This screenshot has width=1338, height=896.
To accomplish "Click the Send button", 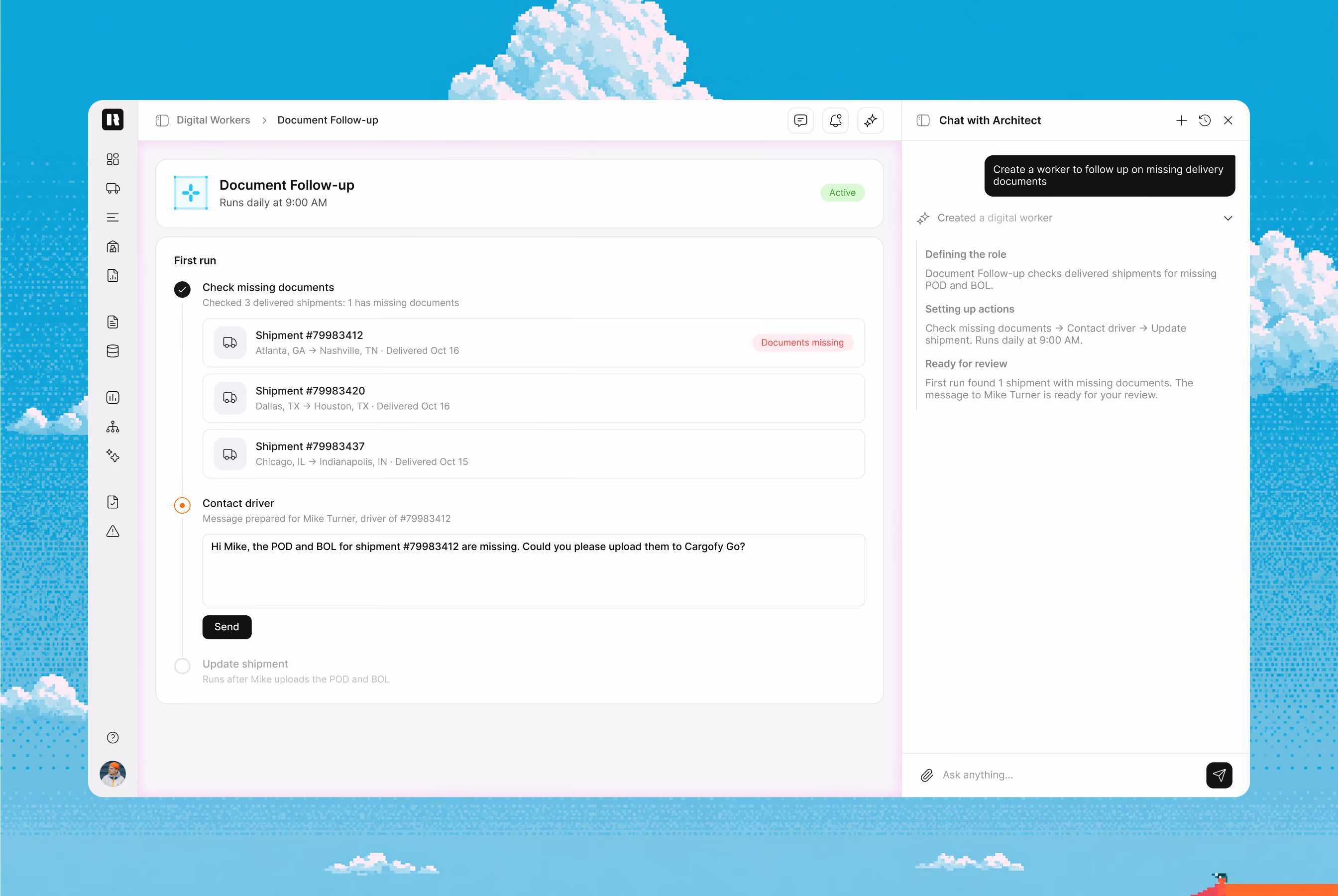I will click(227, 627).
